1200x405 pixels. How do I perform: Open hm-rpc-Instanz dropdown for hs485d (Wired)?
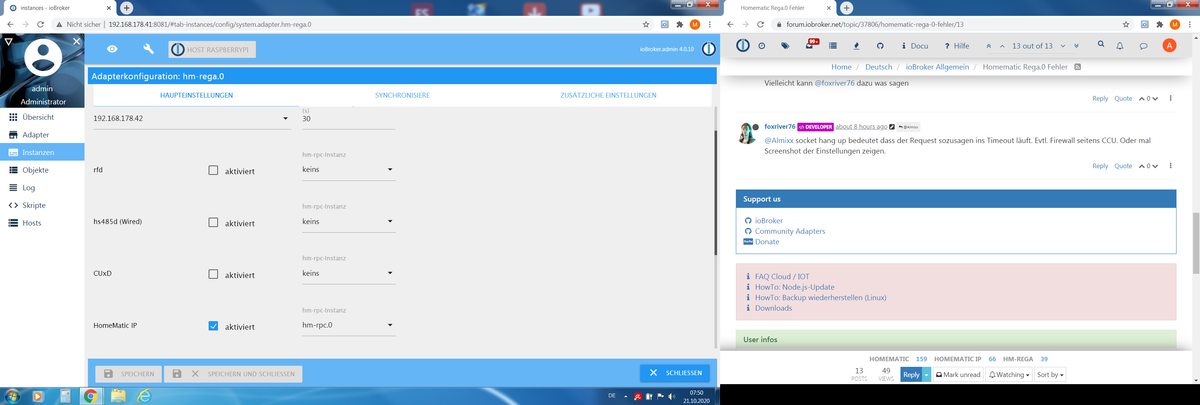pyautogui.click(x=347, y=222)
